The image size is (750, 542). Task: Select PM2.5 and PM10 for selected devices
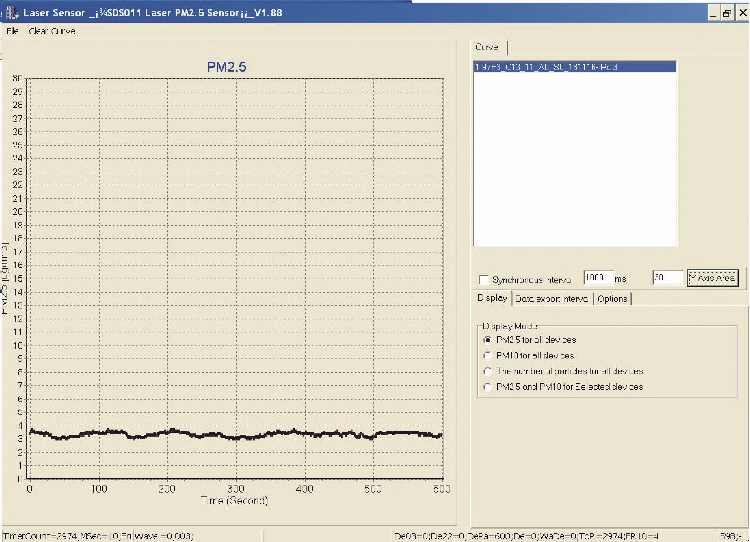[x=487, y=386]
